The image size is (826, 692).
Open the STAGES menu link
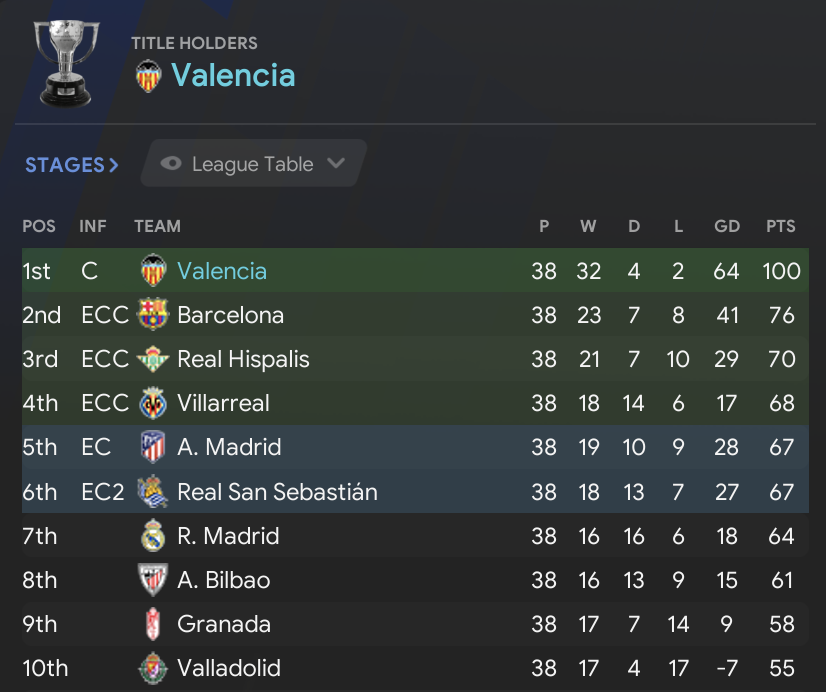[x=65, y=163]
